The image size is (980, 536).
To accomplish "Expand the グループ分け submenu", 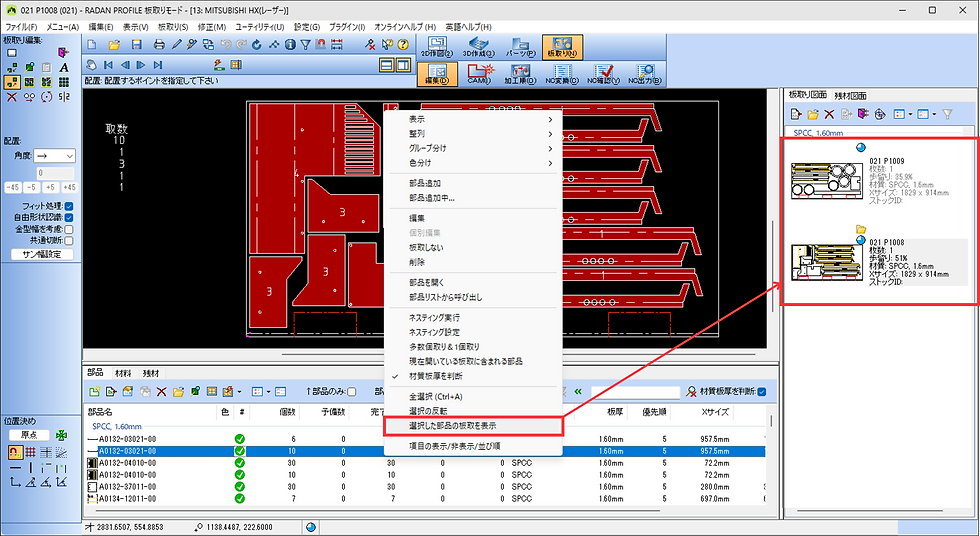I will (473, 148).
